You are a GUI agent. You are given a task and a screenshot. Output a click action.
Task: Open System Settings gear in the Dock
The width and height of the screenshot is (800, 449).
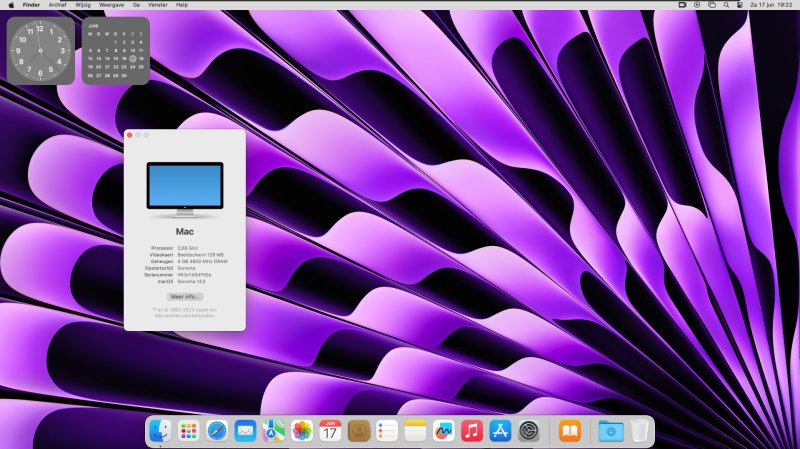(529, 431)
